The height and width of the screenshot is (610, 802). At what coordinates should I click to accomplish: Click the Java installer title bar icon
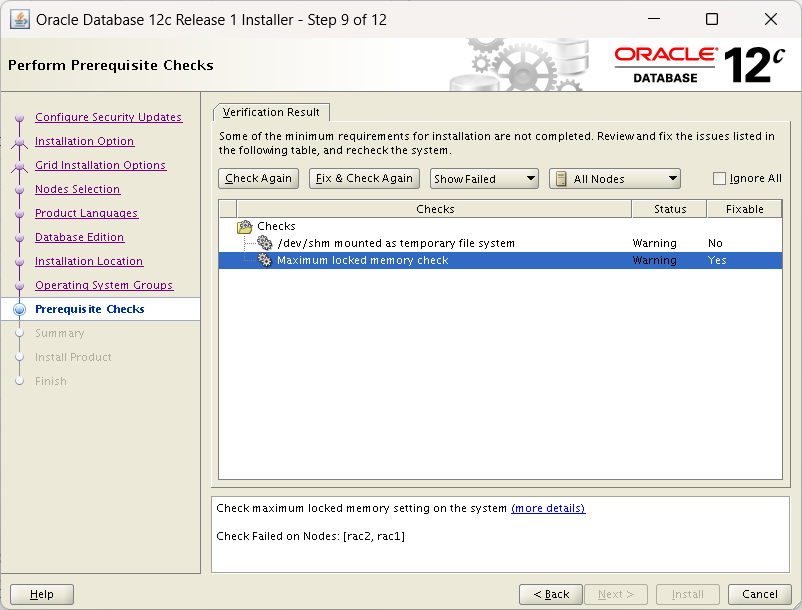click(20, 20)
